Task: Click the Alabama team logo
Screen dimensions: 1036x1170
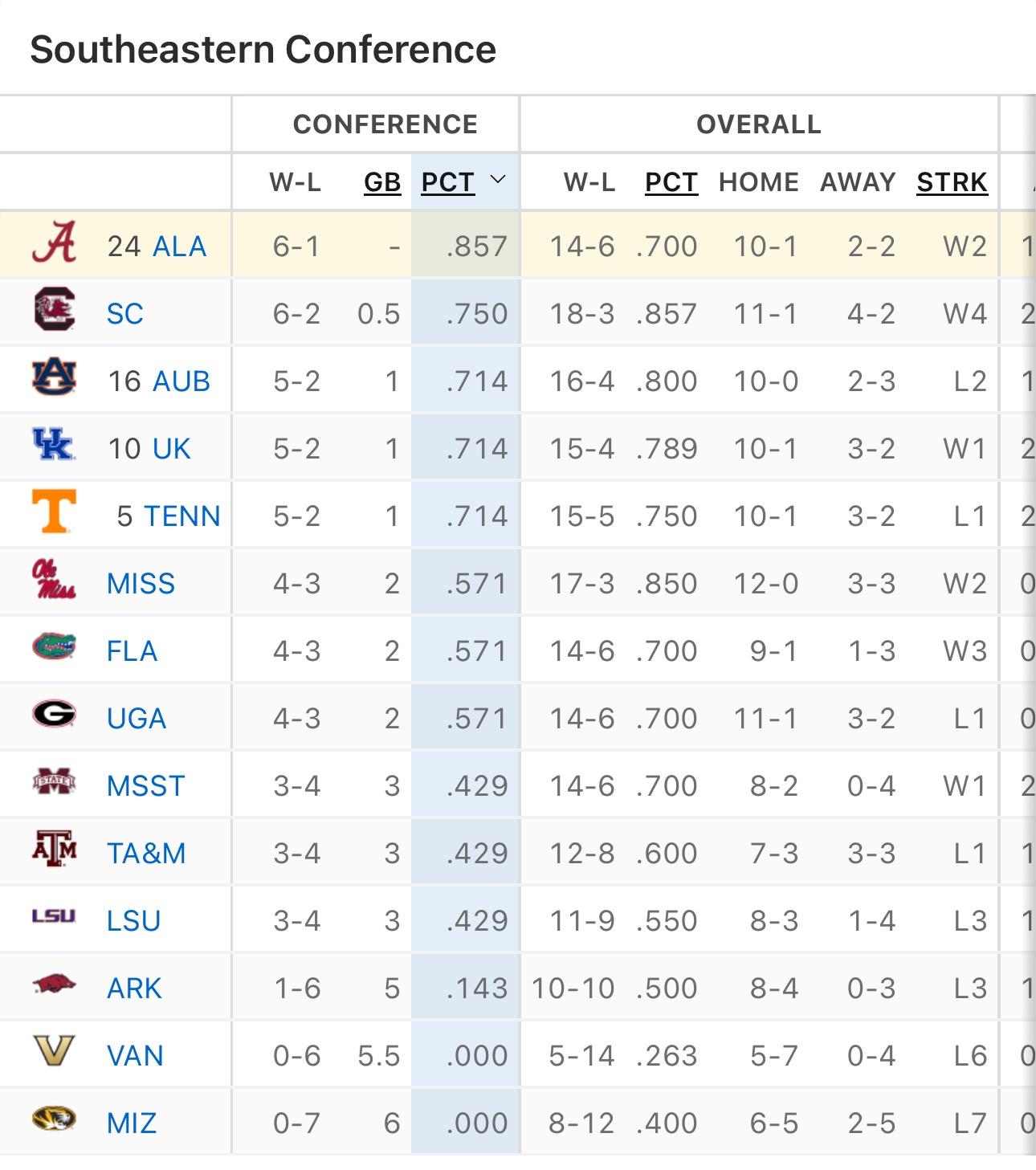Action: 54,243
